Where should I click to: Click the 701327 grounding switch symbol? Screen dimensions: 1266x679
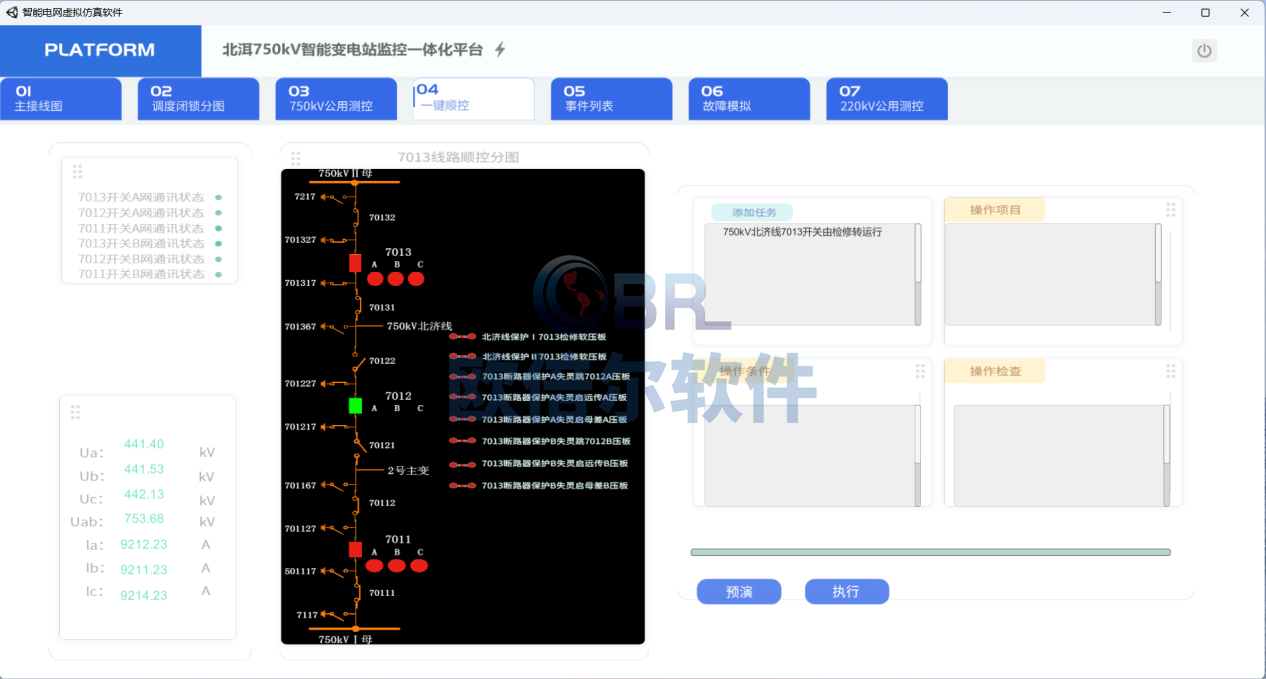point(337,241)
